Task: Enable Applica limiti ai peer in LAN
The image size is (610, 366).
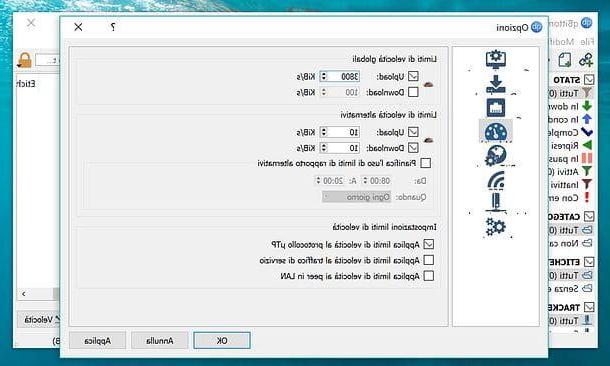Action: tap(428, 276)
